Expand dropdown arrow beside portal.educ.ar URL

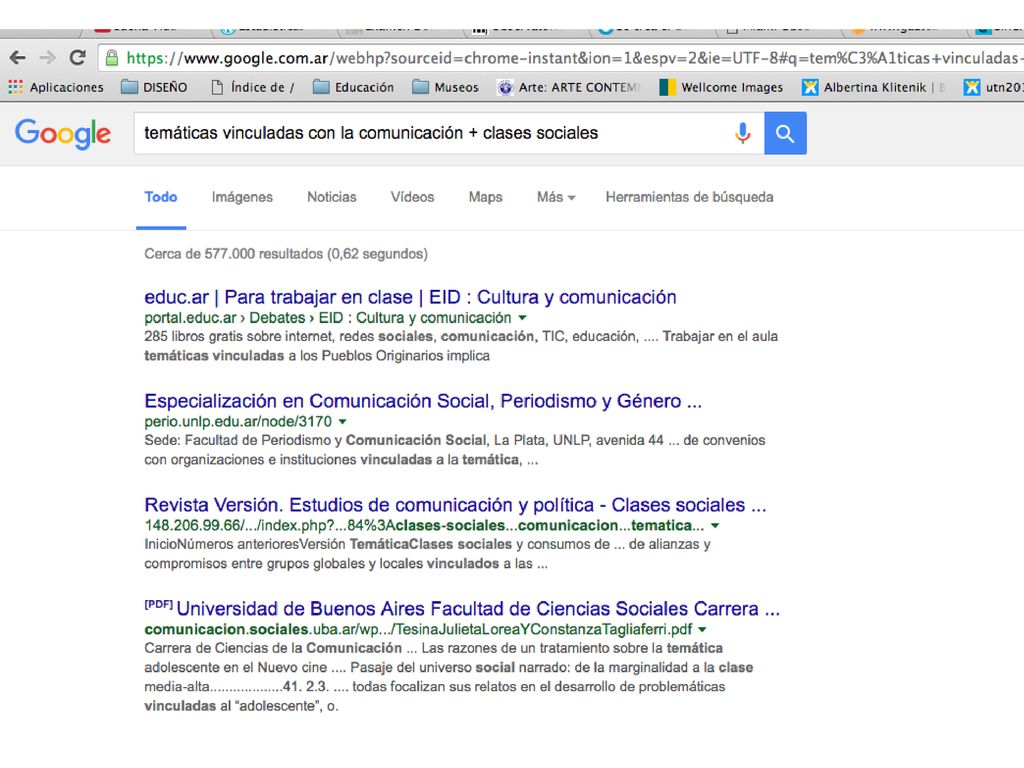click(522, 318)
